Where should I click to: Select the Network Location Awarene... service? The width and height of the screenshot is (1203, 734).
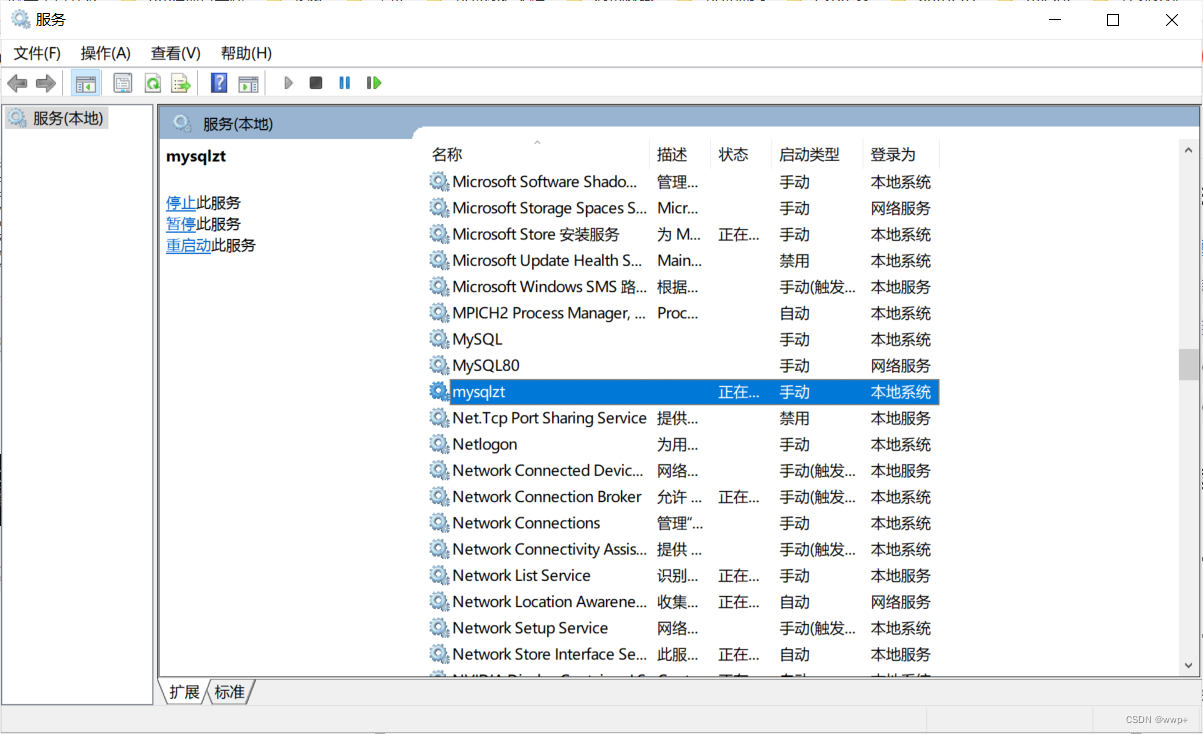(x=683, y=601)
